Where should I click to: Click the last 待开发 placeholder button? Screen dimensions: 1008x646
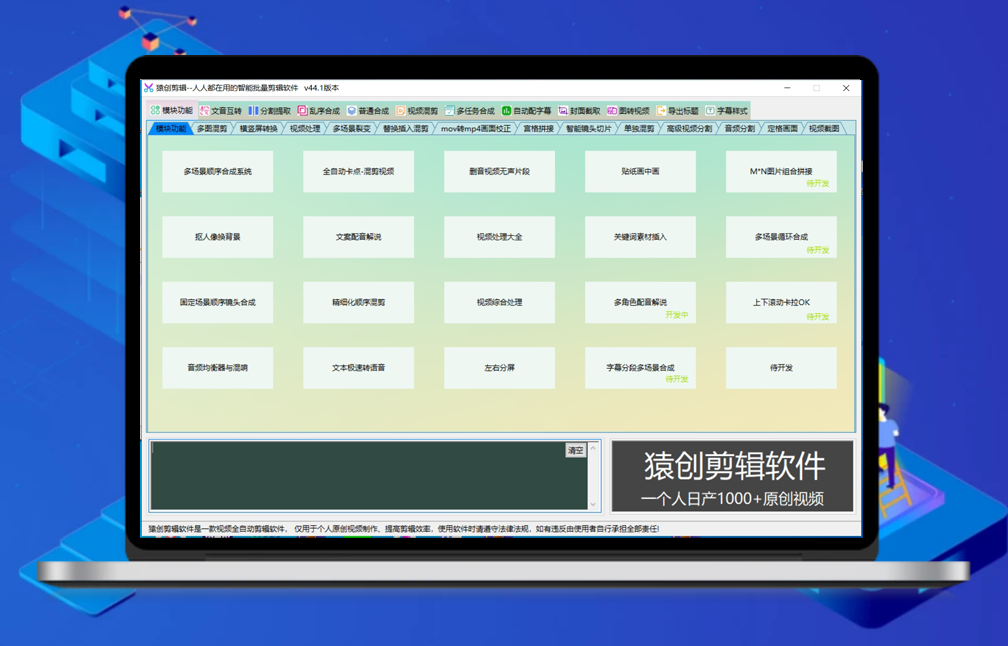[781, 368]
